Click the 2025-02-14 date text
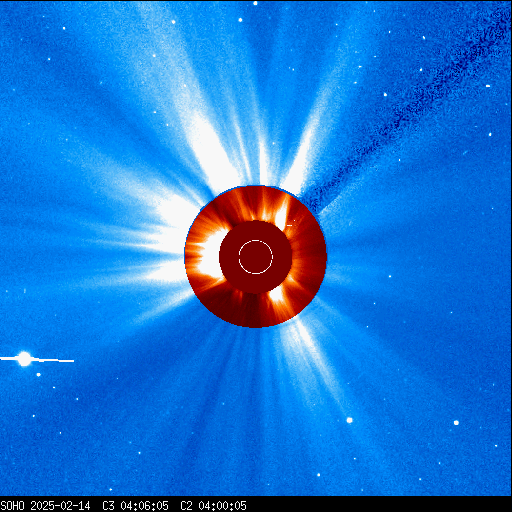The height and width of the screenshot is (512, 512). (x=60, y=506)
